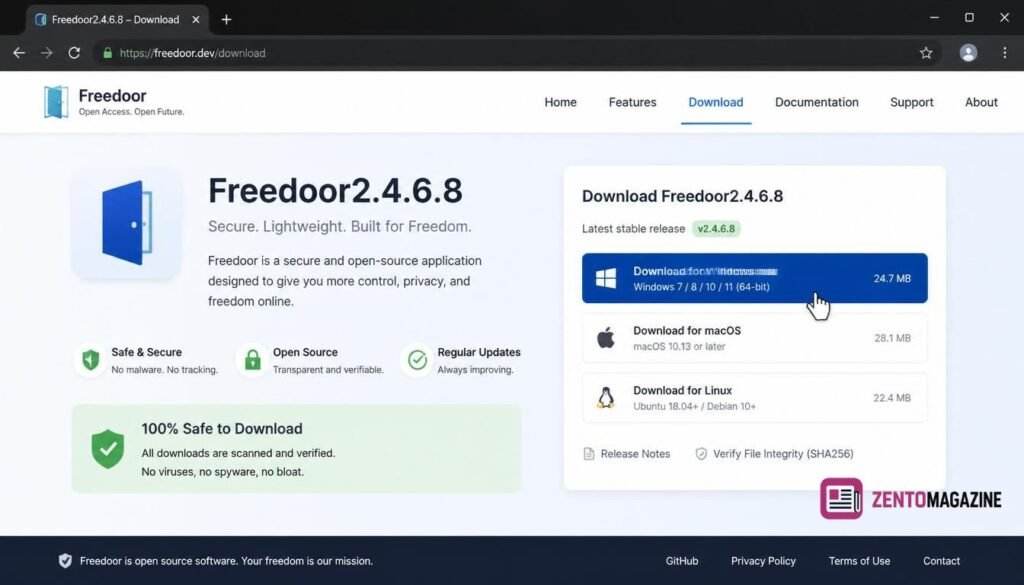The width and height of the screenshot is (1024, 585).
Task: Click the Safe & Secure shield icon
Action: point(91,360)
